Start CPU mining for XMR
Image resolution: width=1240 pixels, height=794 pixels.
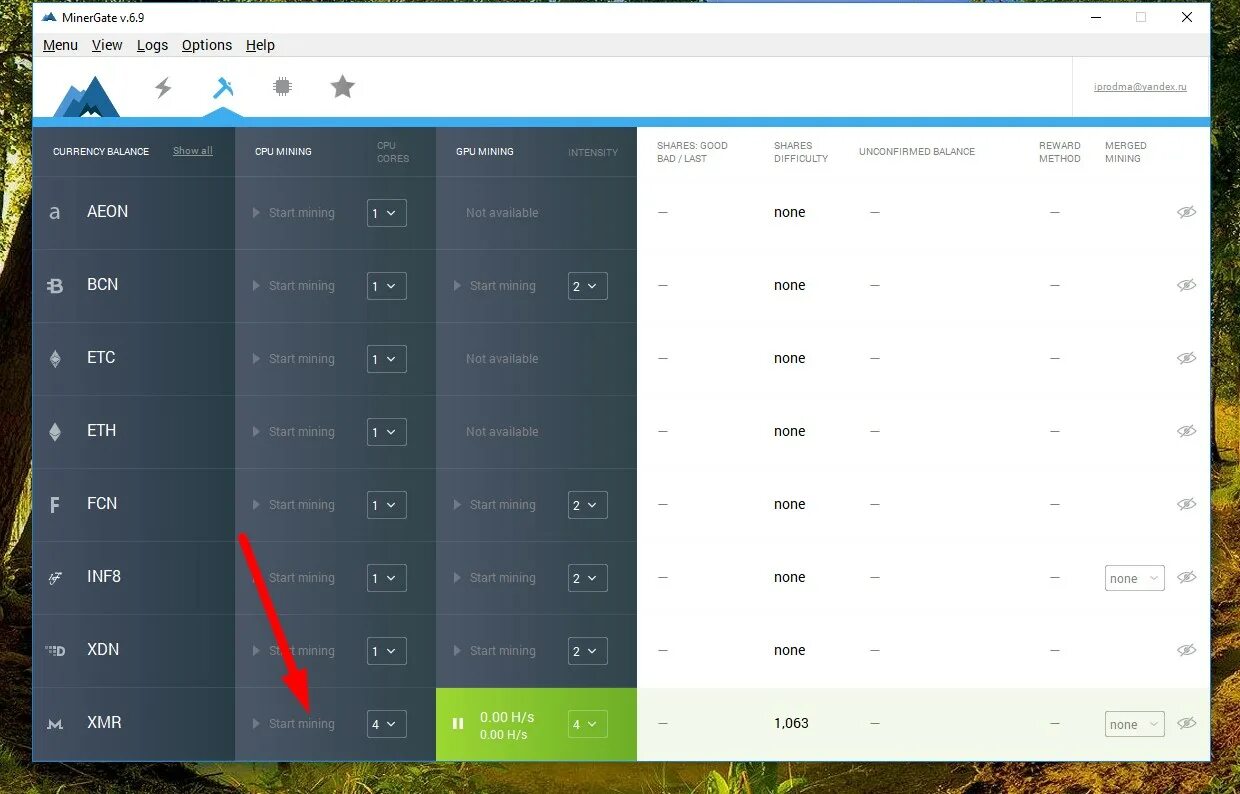(294, 724)
